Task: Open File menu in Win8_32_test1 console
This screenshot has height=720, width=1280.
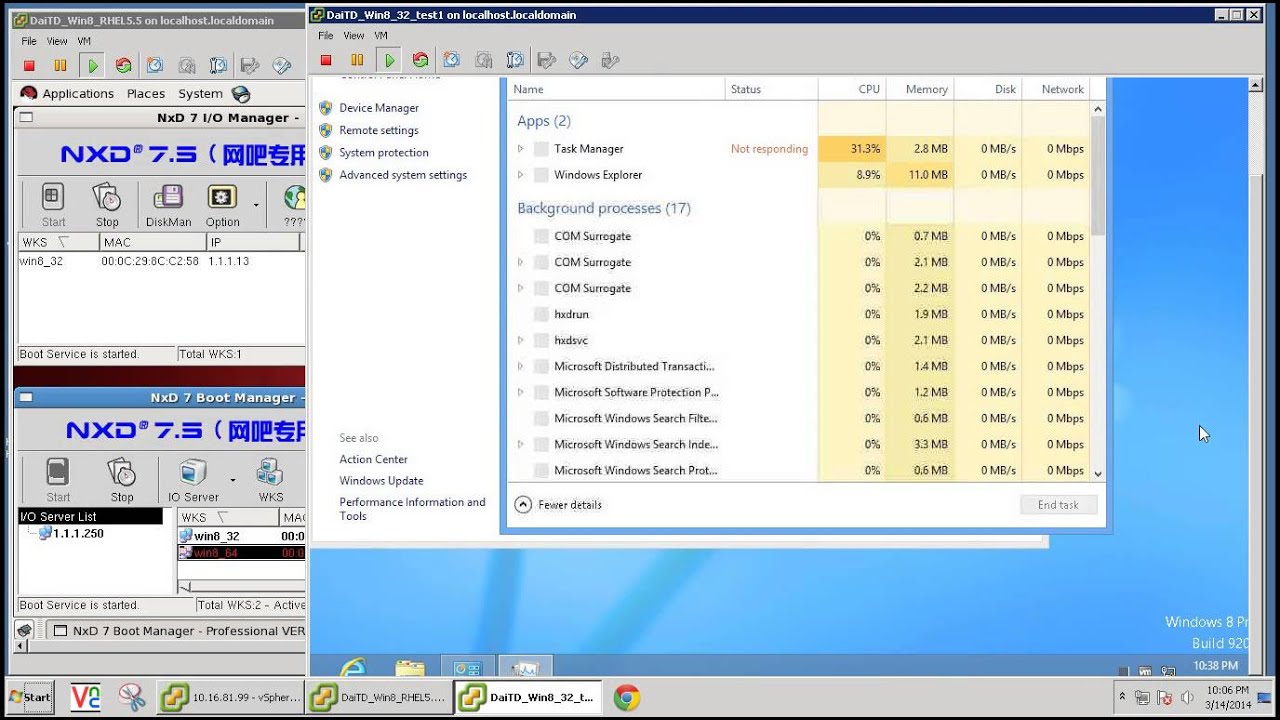Action: point(326,35)
